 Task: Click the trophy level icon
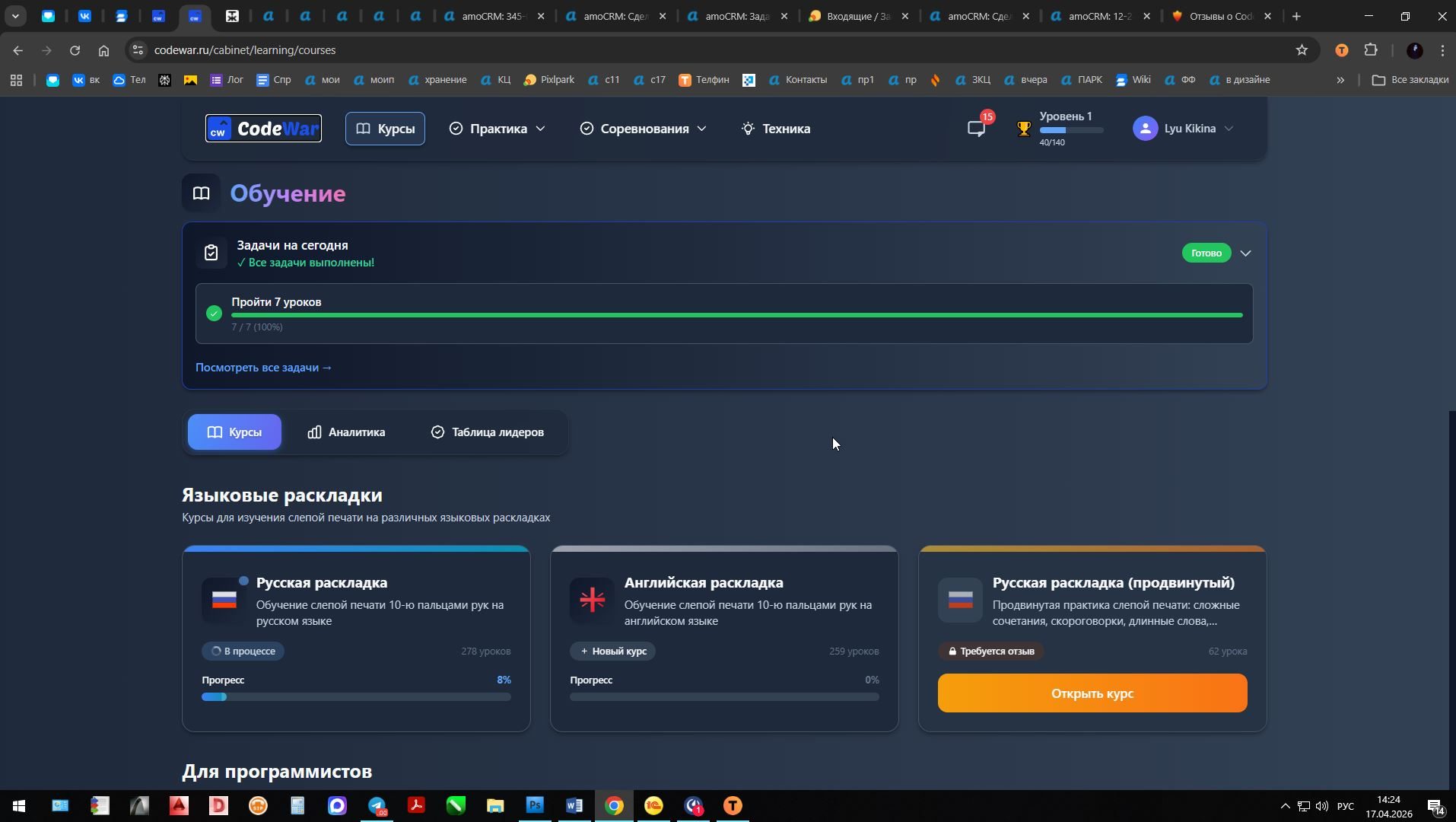(x=1024, y=129)
